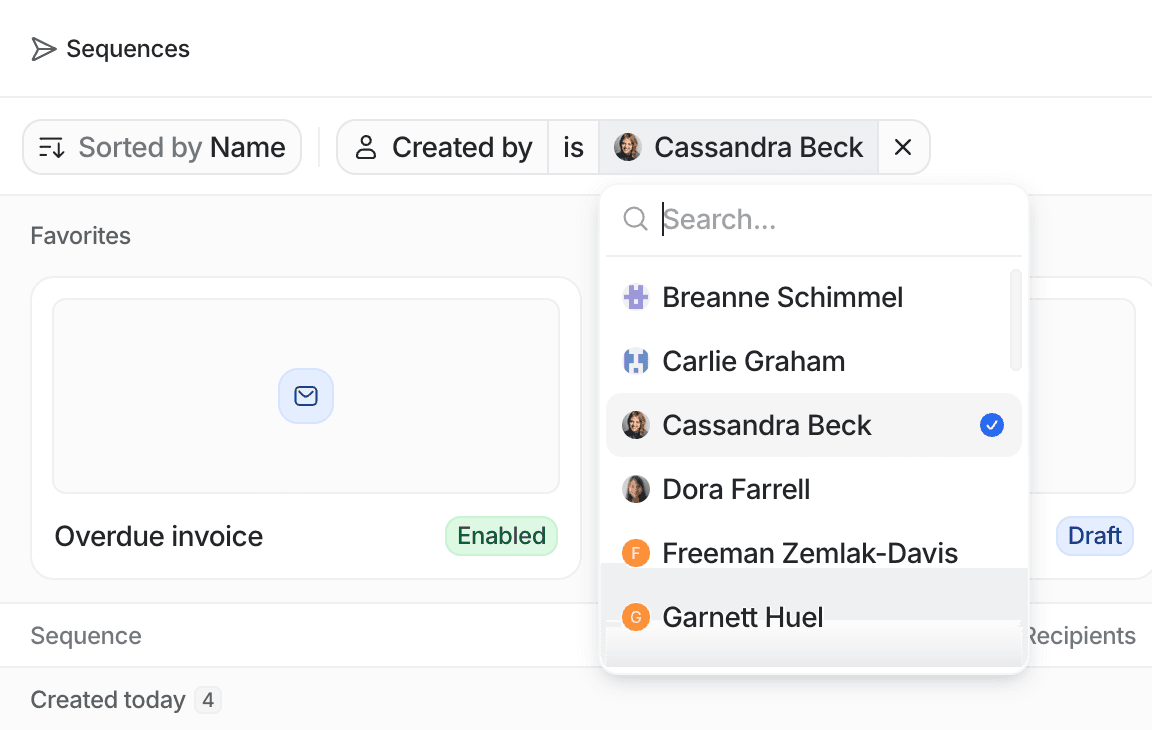1152x730 pixels.
Task: Select Freeman Zemlak-Davis as creator
Action: (813, 553)
